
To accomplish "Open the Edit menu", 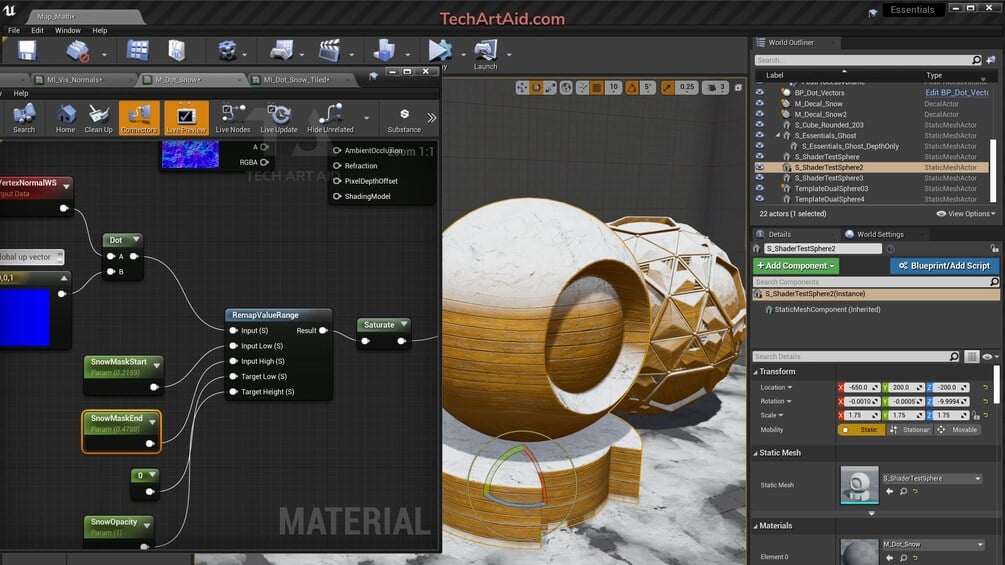I will tap(38, 30).
